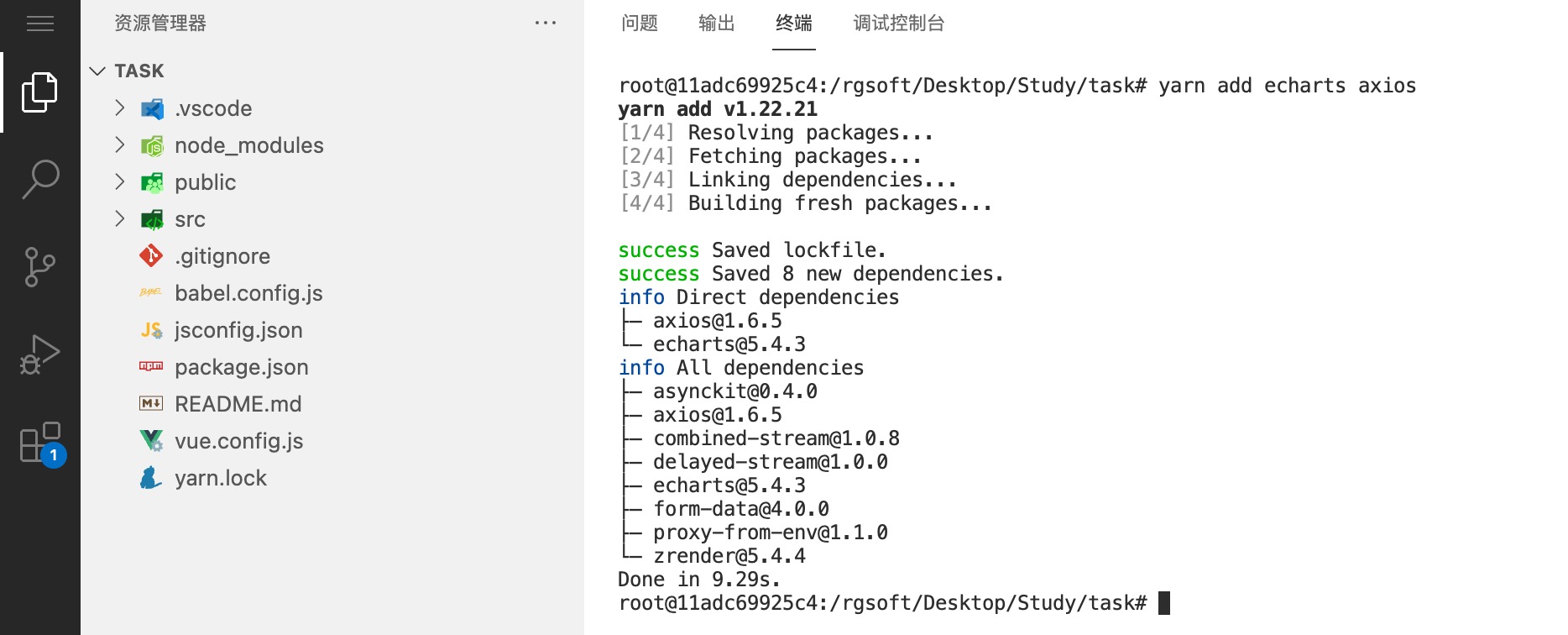The height and width of the screenshot is (635, 1568).
Task: Expand the .vscode folder
Action: (x=212, y=108)
